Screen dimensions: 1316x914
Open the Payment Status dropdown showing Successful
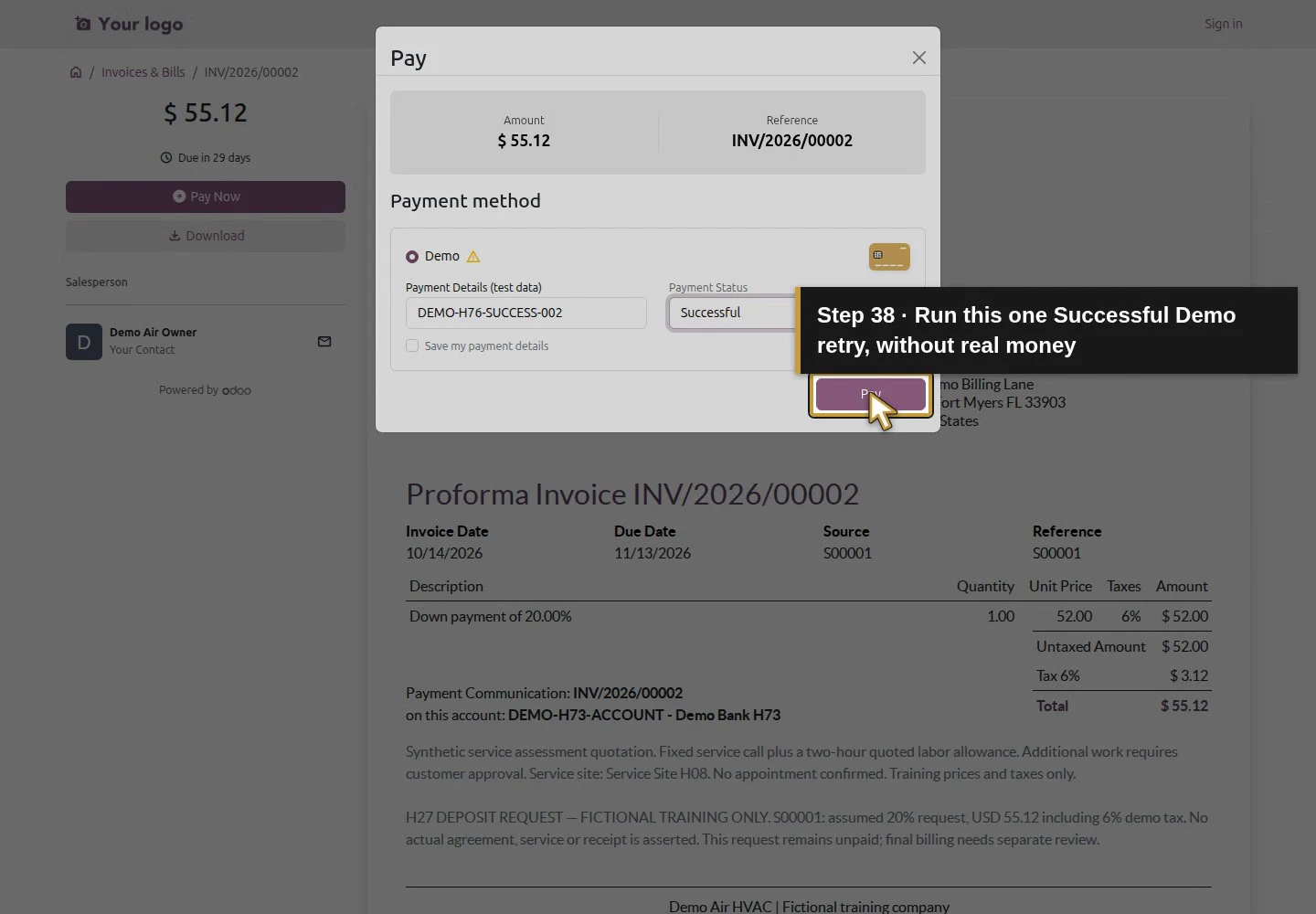point(733,313)
